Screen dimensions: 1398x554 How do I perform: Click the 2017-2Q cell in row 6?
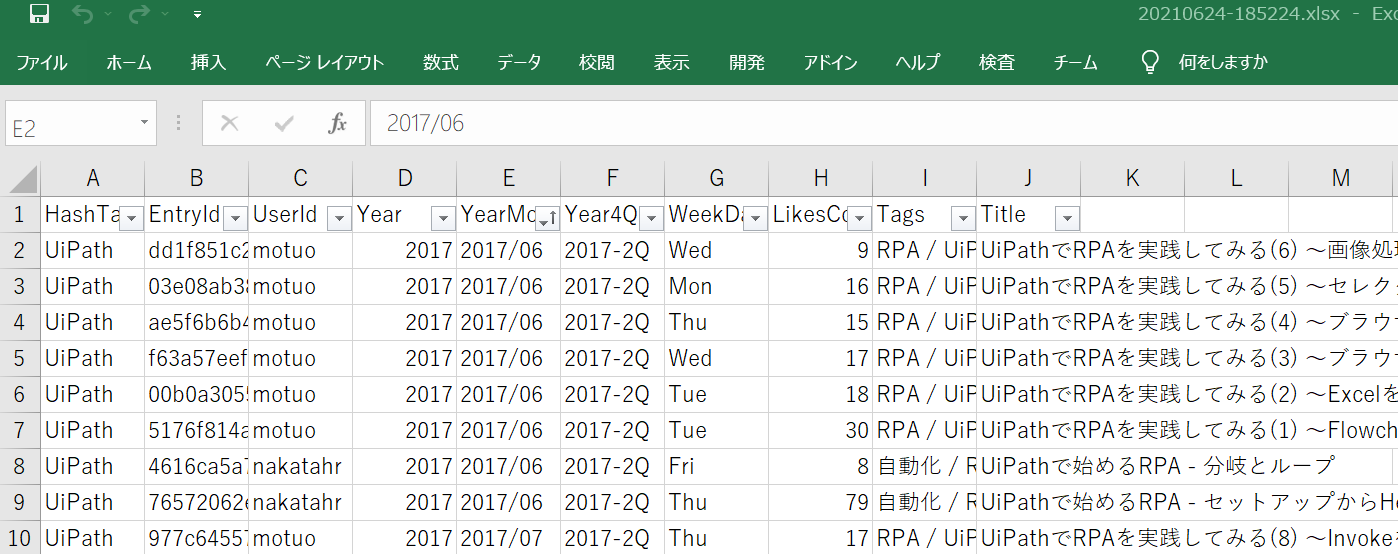613,394
